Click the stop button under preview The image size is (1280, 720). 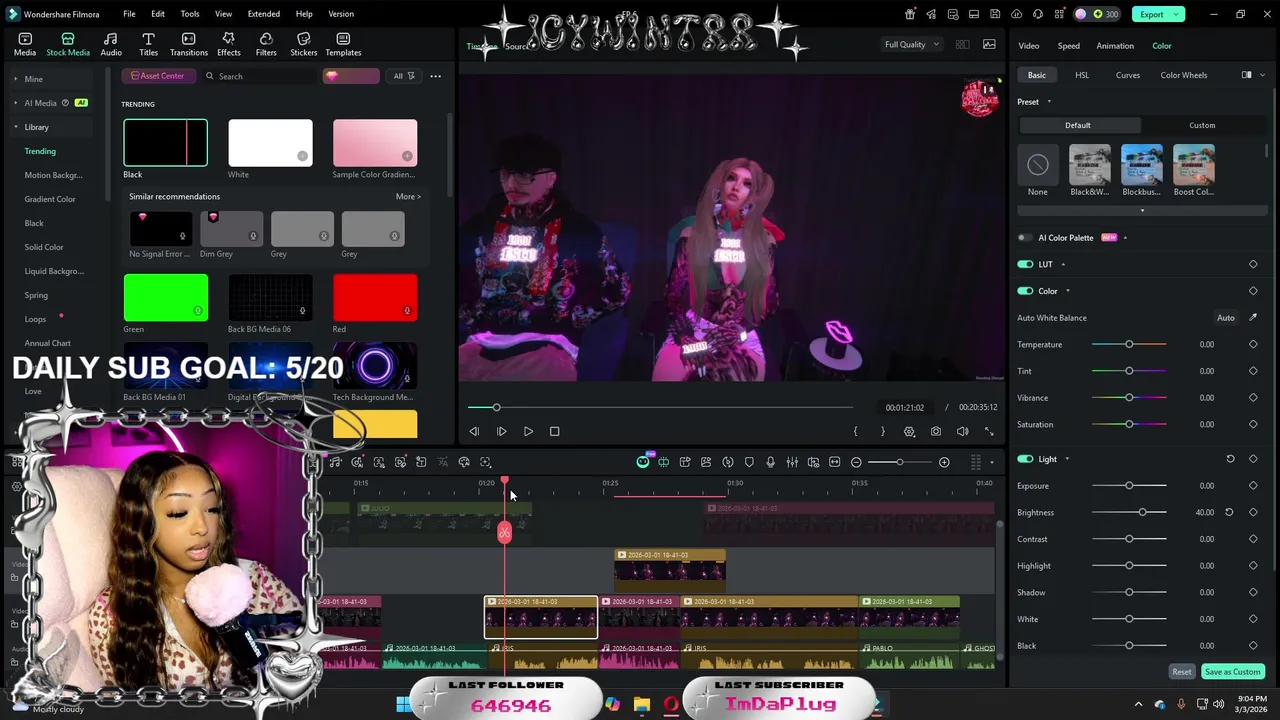point(554,431)
